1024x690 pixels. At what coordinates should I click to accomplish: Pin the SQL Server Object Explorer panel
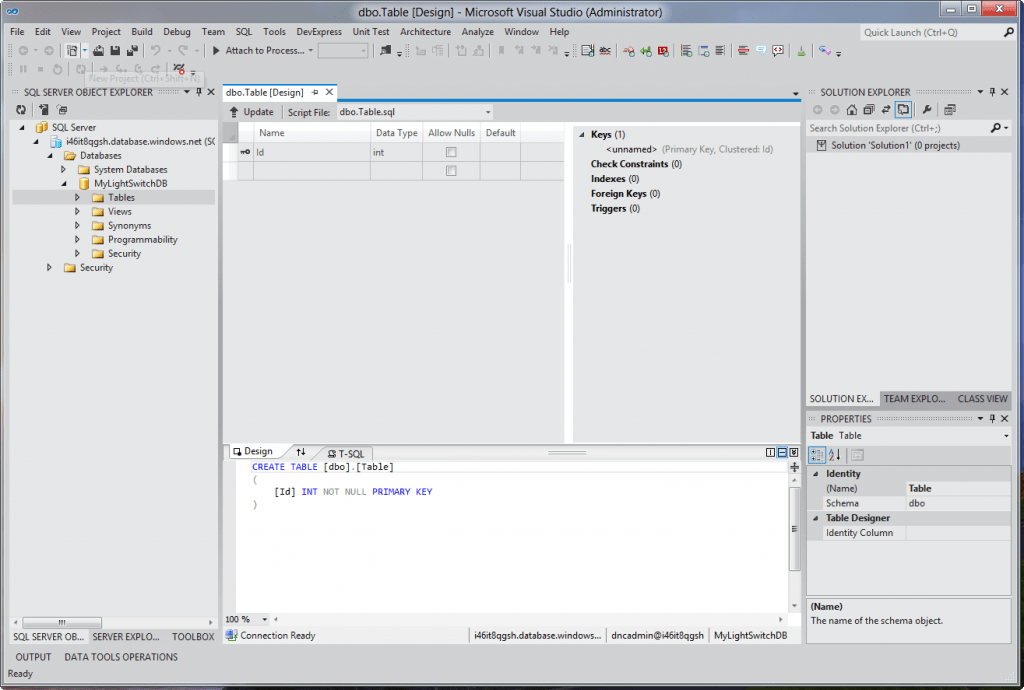click(x=199, y=92)
